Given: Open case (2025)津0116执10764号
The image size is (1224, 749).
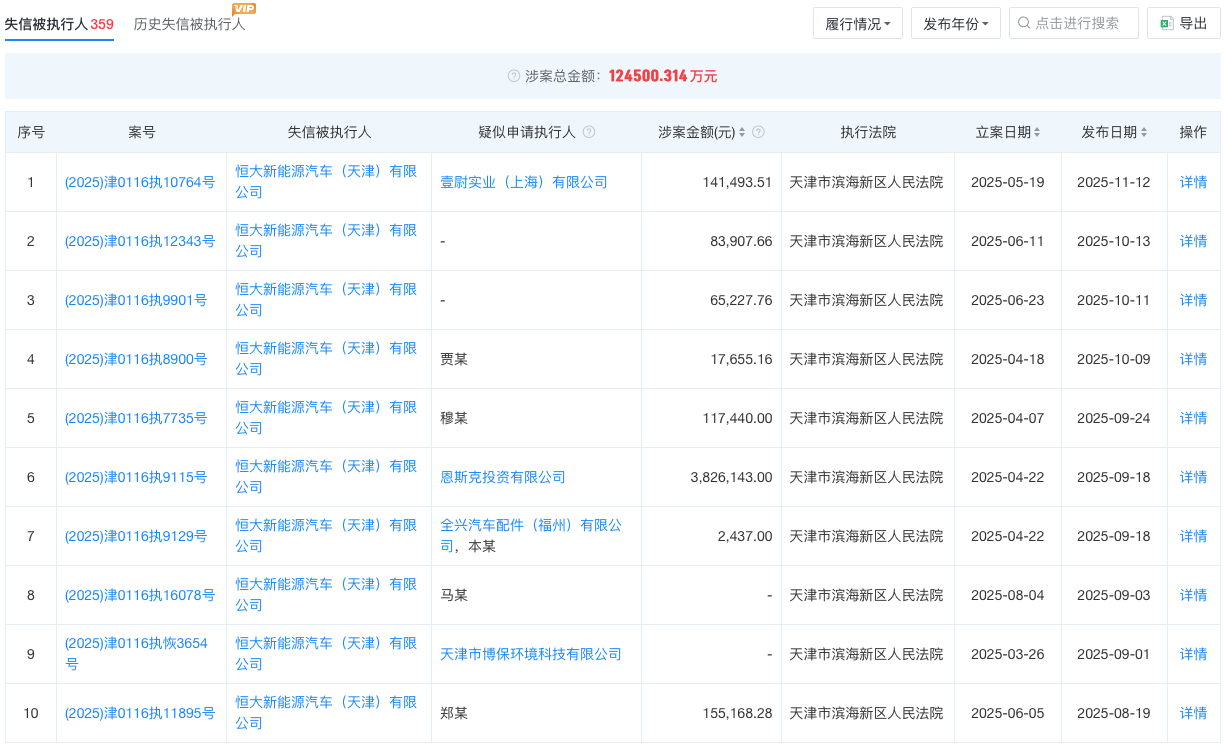Looking at the screenshot, I should tap(140, 182).
